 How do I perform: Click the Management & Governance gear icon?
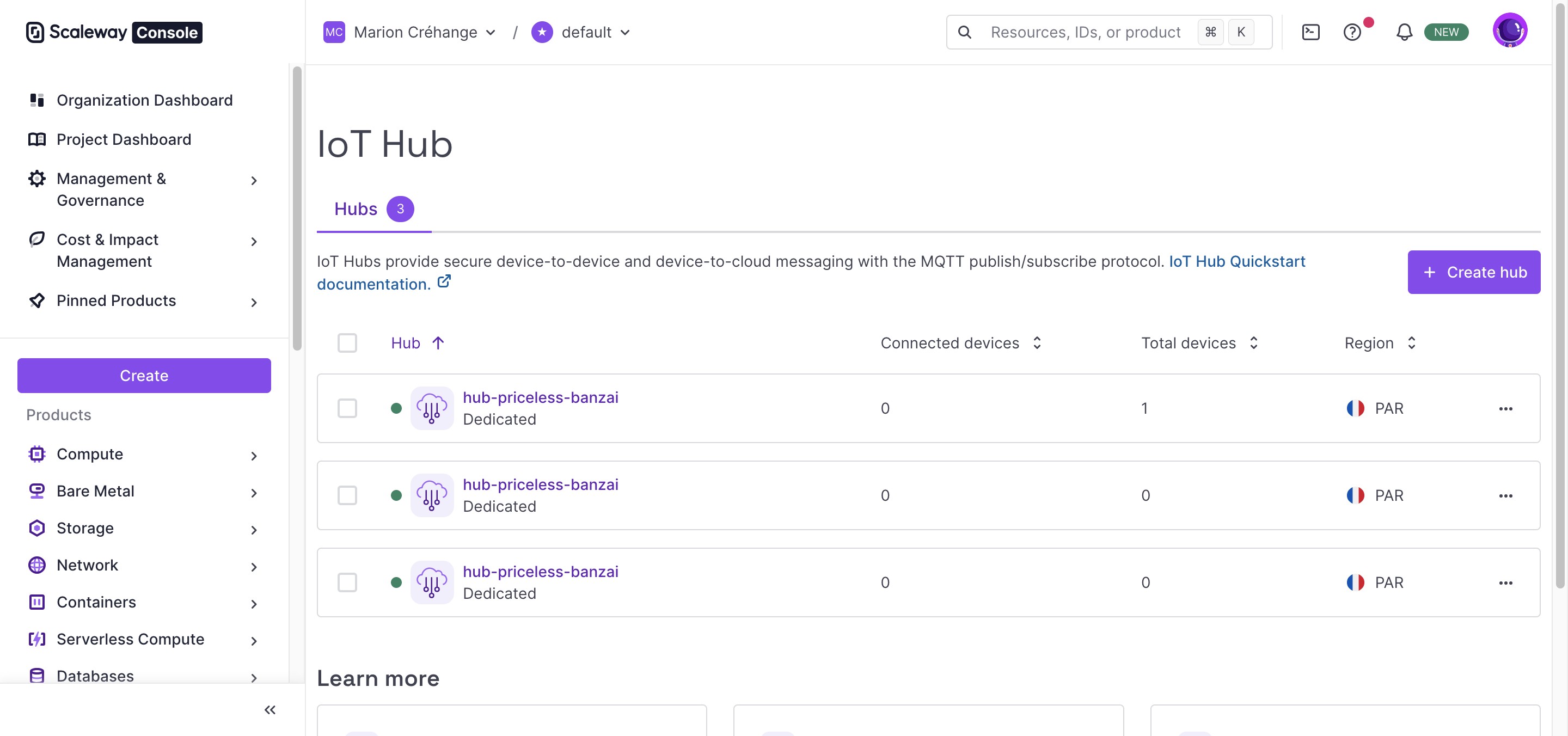click(37, 179)
